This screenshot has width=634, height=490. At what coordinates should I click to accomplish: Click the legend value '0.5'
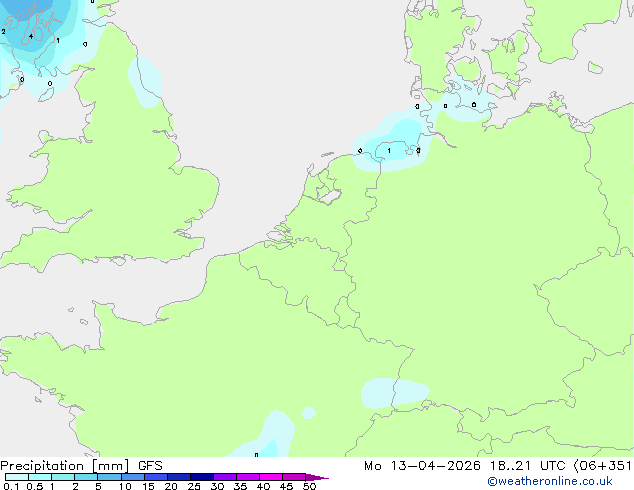pyautogui.click(x=34, y=486)
